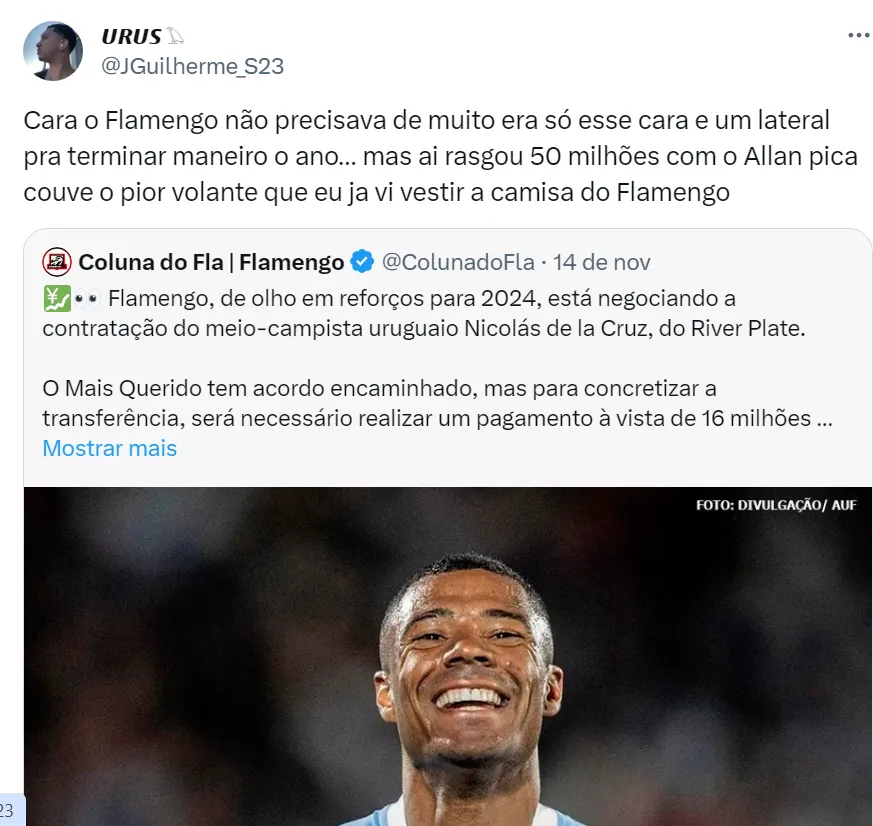Click the eyes emoji in quoted tweet
This screenshot has width=873, height=826.
87,299
